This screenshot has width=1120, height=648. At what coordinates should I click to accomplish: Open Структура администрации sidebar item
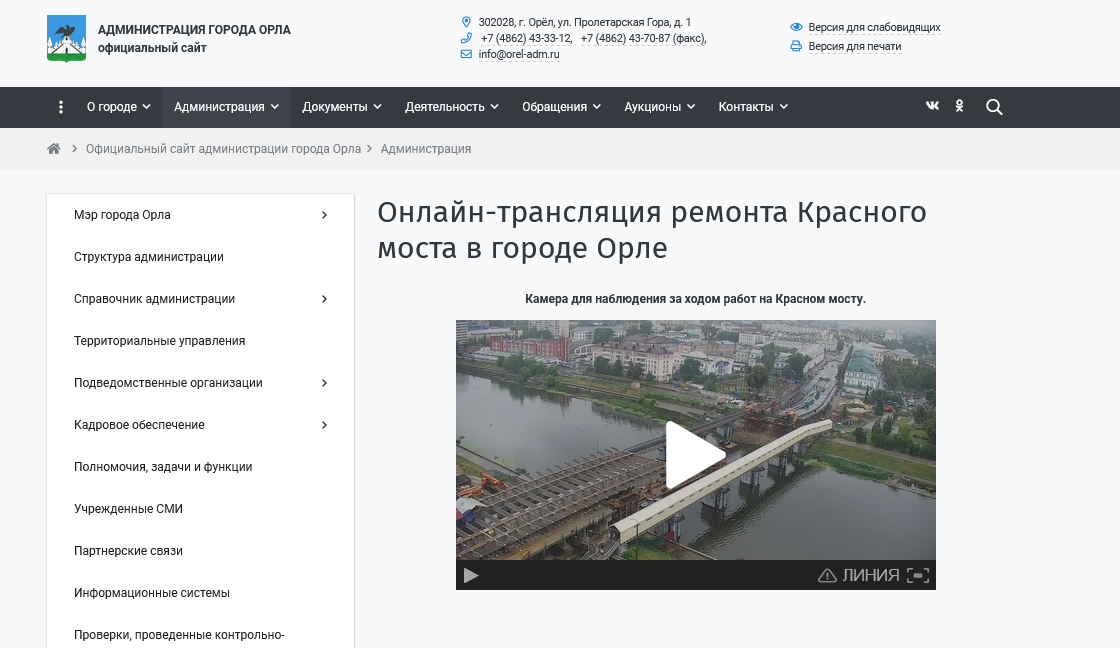click(149, 257)
